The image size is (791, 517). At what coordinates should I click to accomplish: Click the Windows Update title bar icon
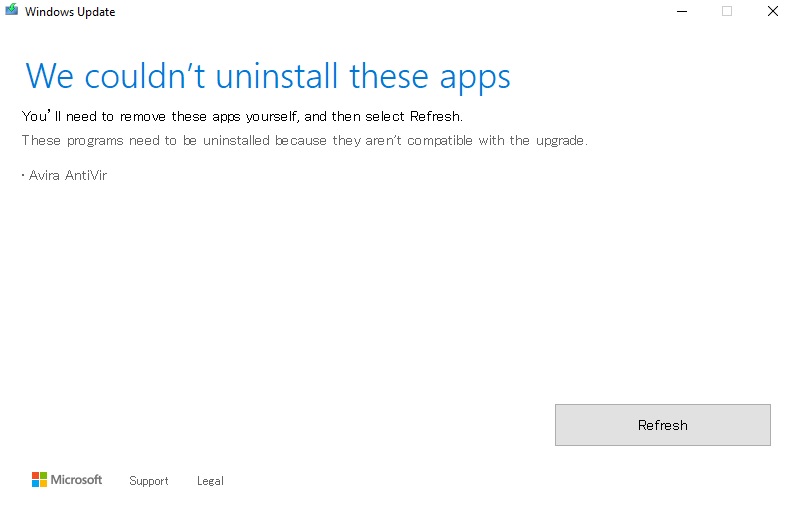(x=12, y=10)
